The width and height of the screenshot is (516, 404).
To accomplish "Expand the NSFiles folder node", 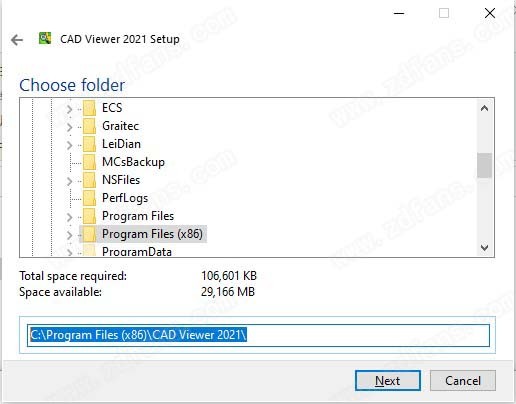I will [69, 181].
